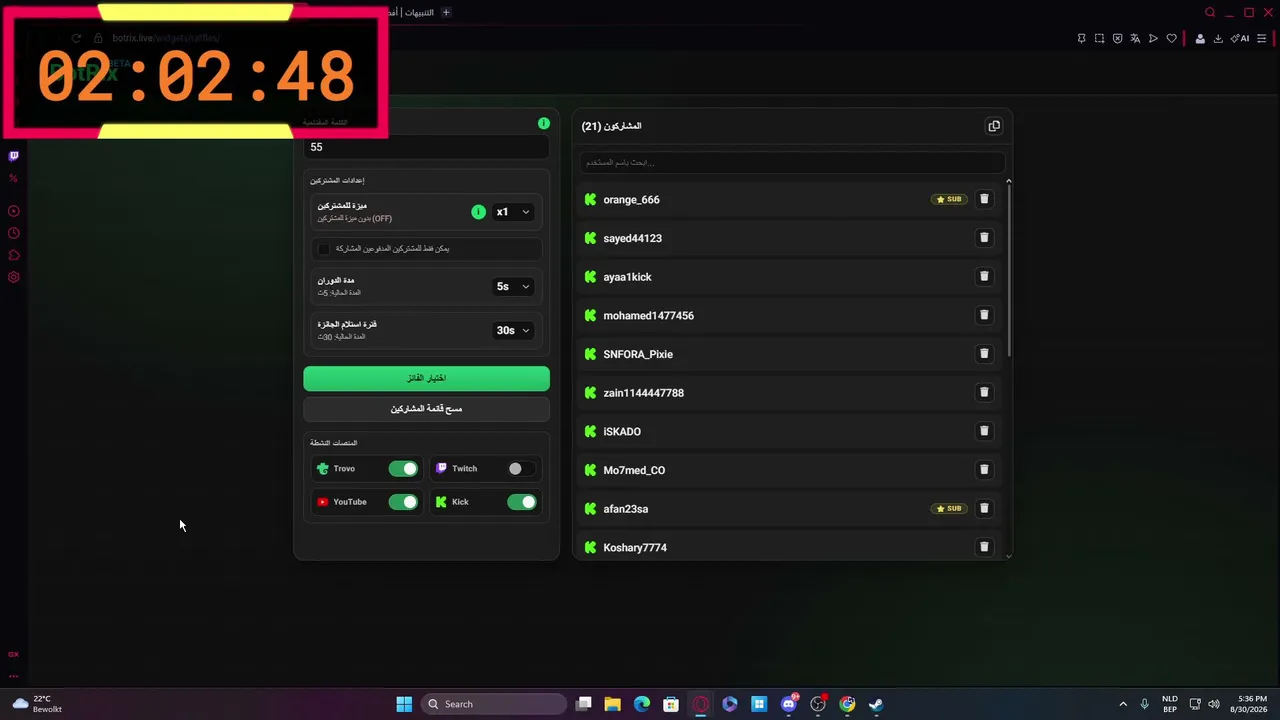Screen dimensions: 1280x720
Task: Click the keyword field showing 55
Action: click(x=426, y=147)
